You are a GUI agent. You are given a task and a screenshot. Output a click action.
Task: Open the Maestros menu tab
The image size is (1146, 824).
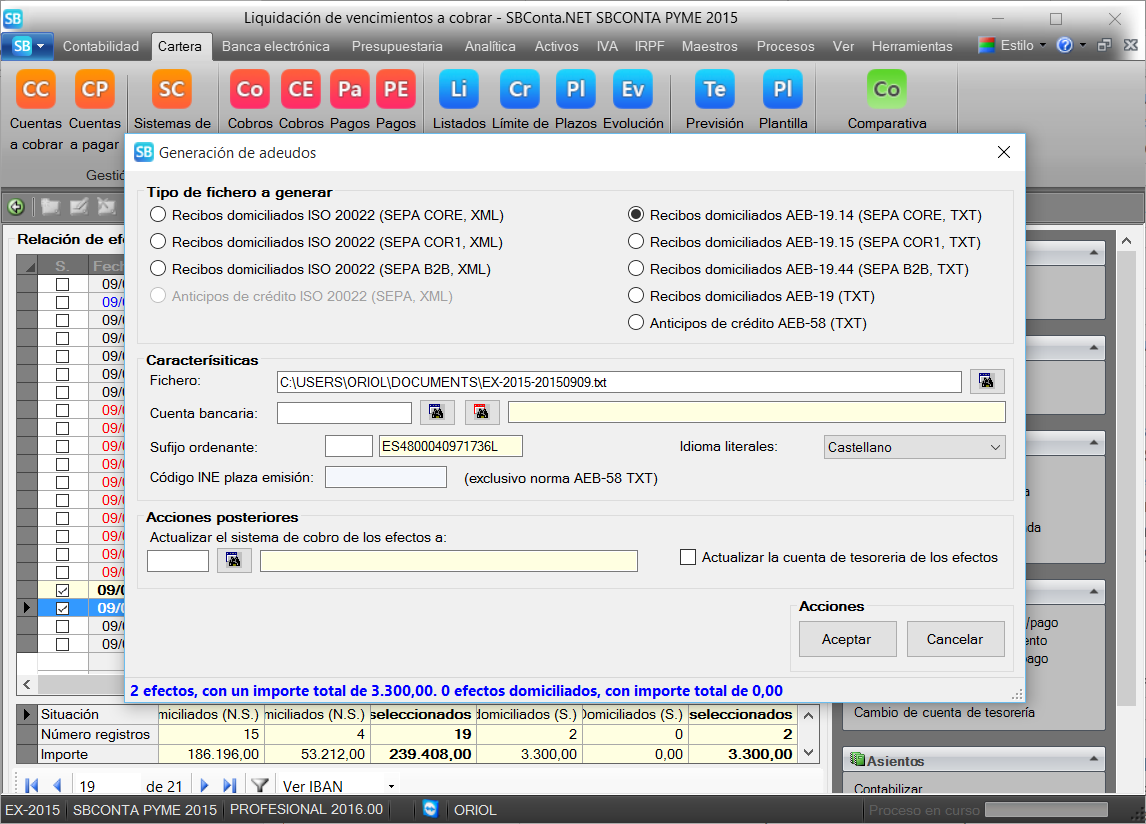point(709,46)
